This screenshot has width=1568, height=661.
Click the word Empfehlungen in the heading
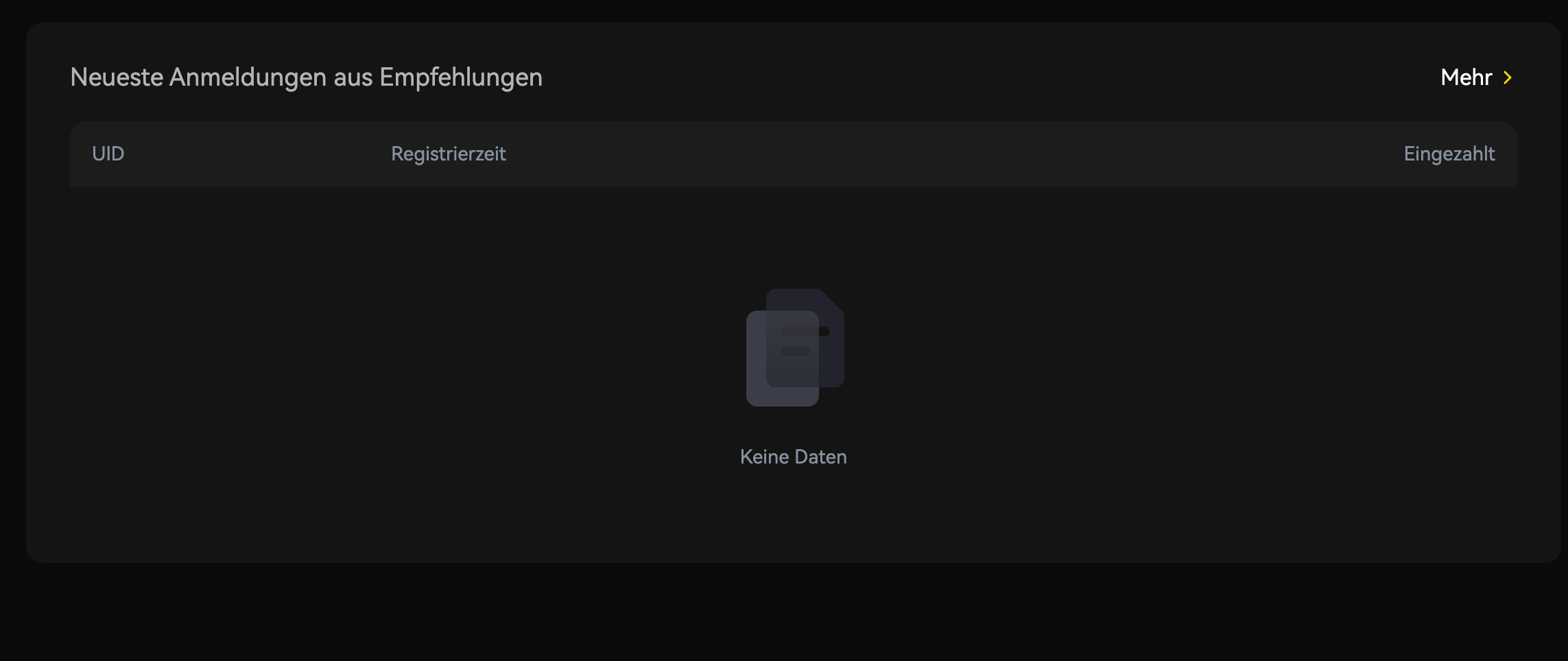(460, 77)
